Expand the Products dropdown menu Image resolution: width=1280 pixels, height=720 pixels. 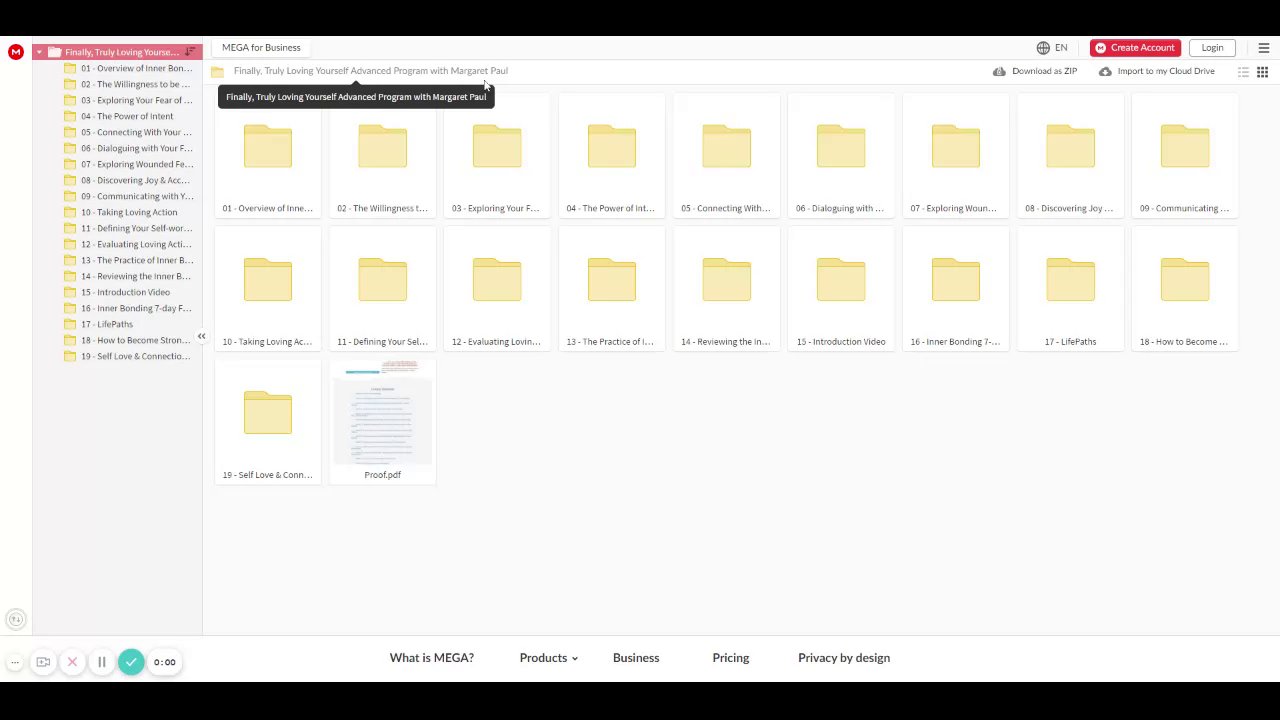pos(549,658)
